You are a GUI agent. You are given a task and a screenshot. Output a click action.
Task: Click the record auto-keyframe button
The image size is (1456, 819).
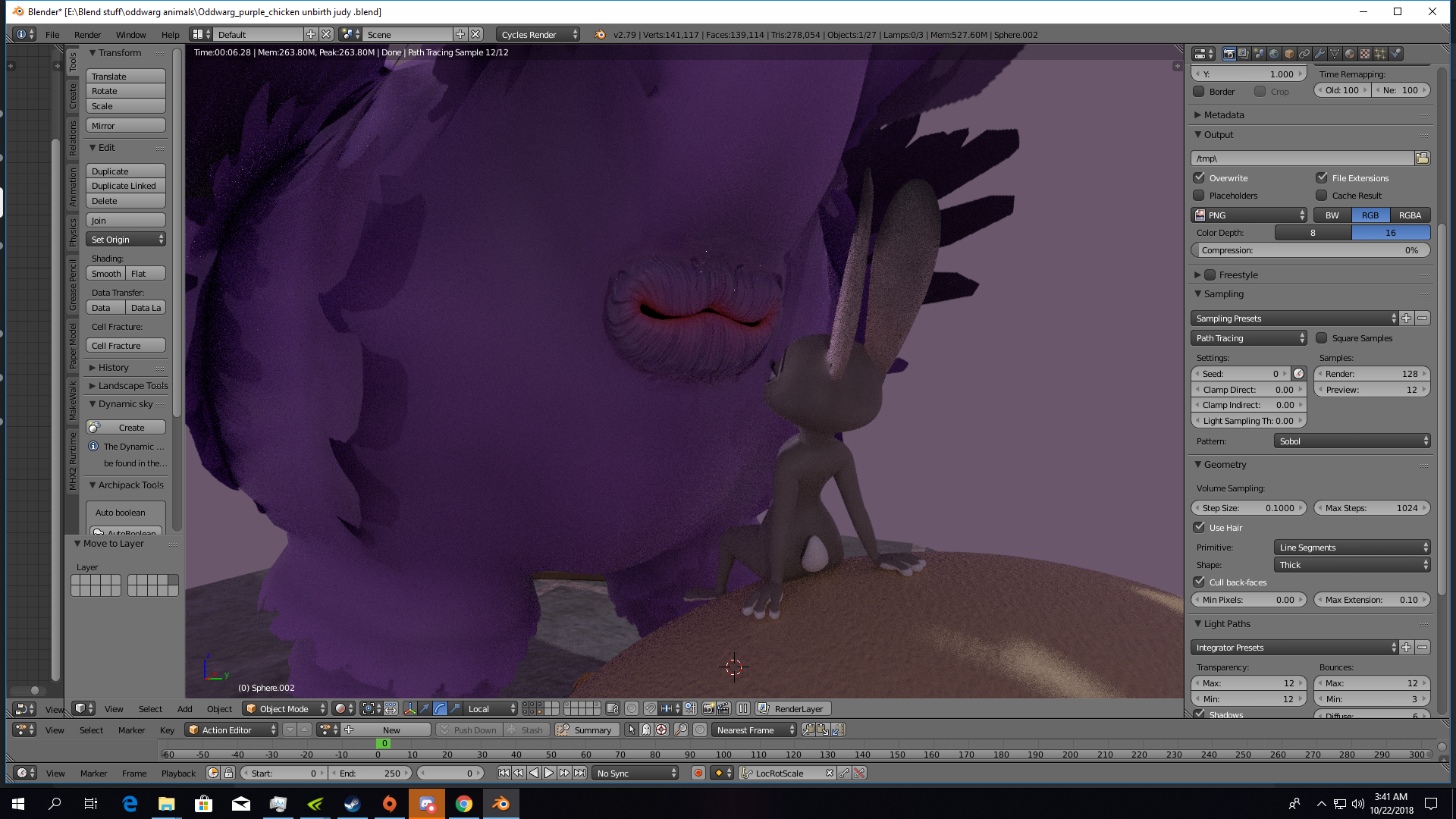coord(698,773)
